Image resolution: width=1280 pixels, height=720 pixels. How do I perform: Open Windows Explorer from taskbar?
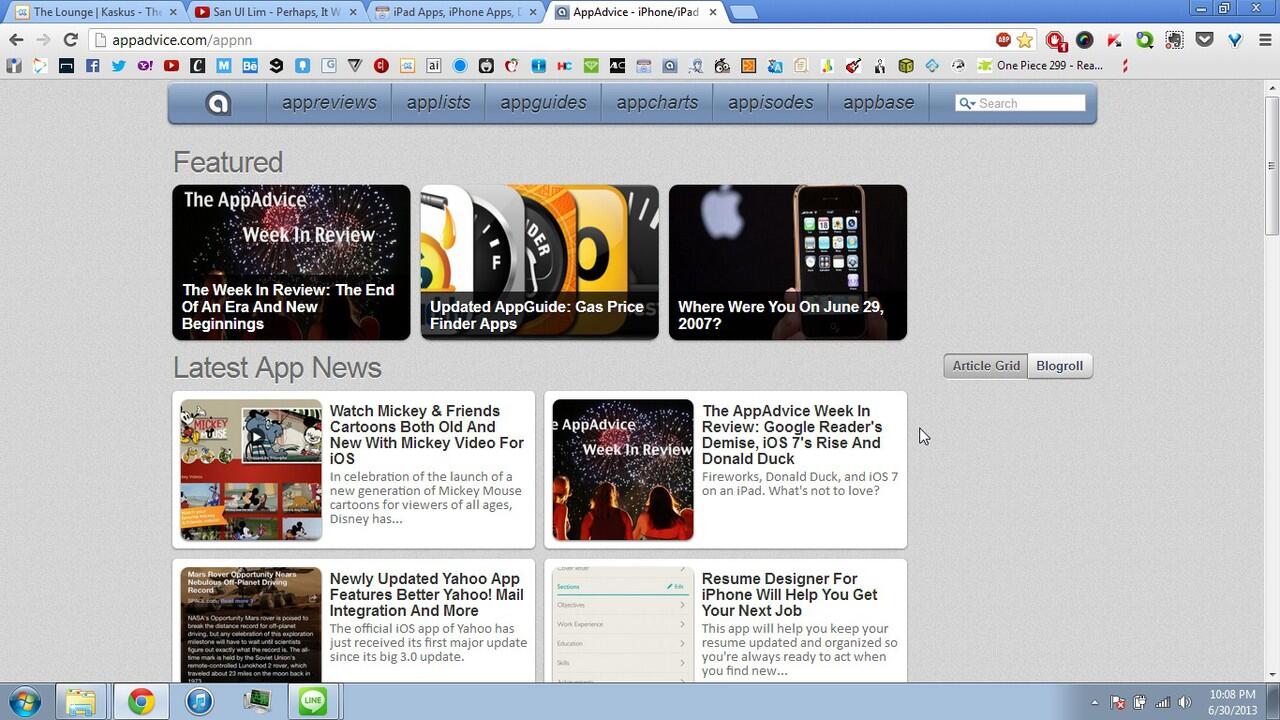pyautogui.click(x=81, y=701)
